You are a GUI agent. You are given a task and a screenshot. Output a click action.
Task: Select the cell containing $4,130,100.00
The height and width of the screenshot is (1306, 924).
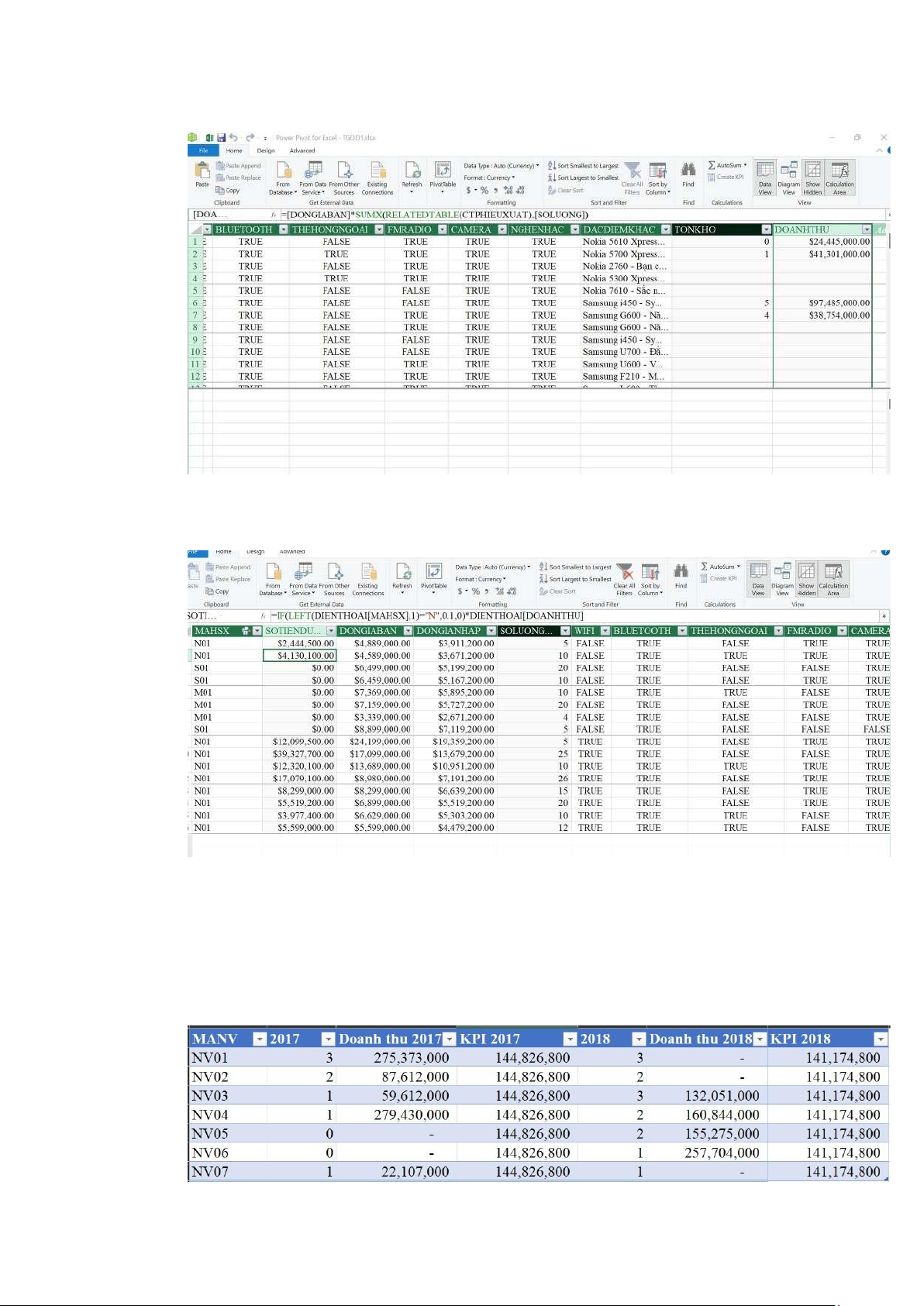pos(300,656)
